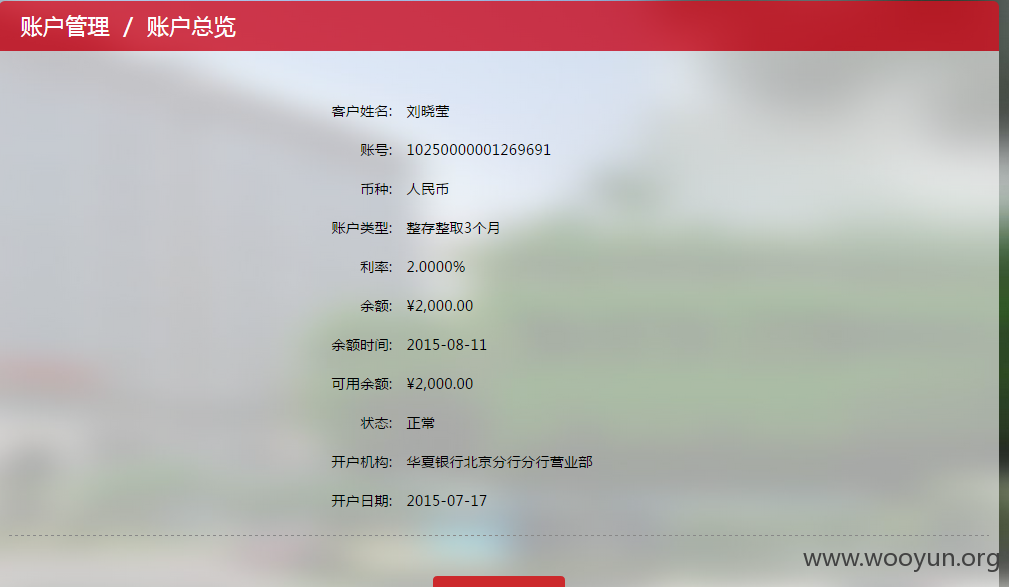Image resolution: width=1009 pixels, height=587 pixels.
Task: Click the 币种 label
Action: 376,189
